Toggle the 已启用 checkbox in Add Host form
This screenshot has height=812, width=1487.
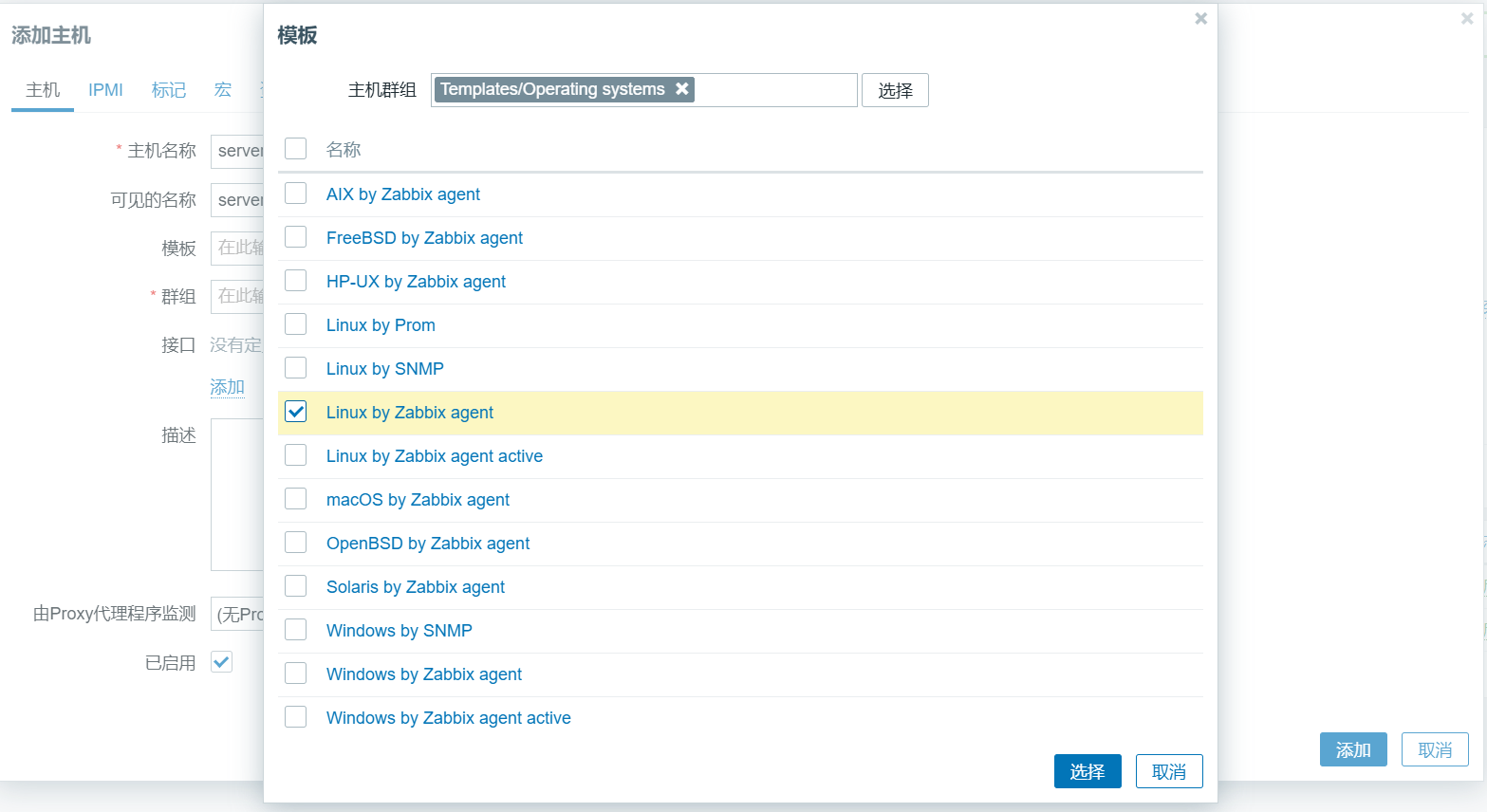[222, 662]
